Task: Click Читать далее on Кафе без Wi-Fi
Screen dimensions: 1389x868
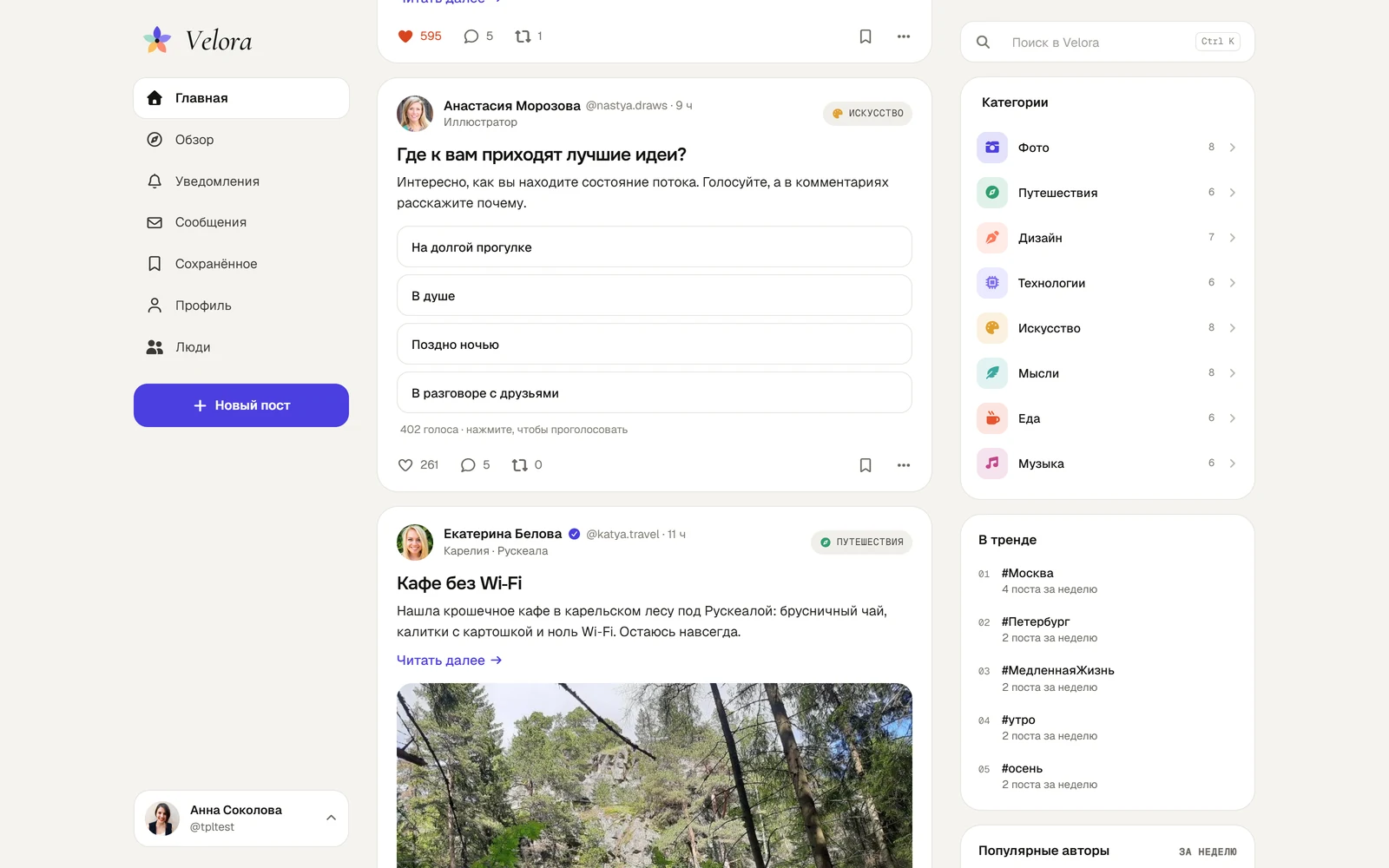Action: 450,661
